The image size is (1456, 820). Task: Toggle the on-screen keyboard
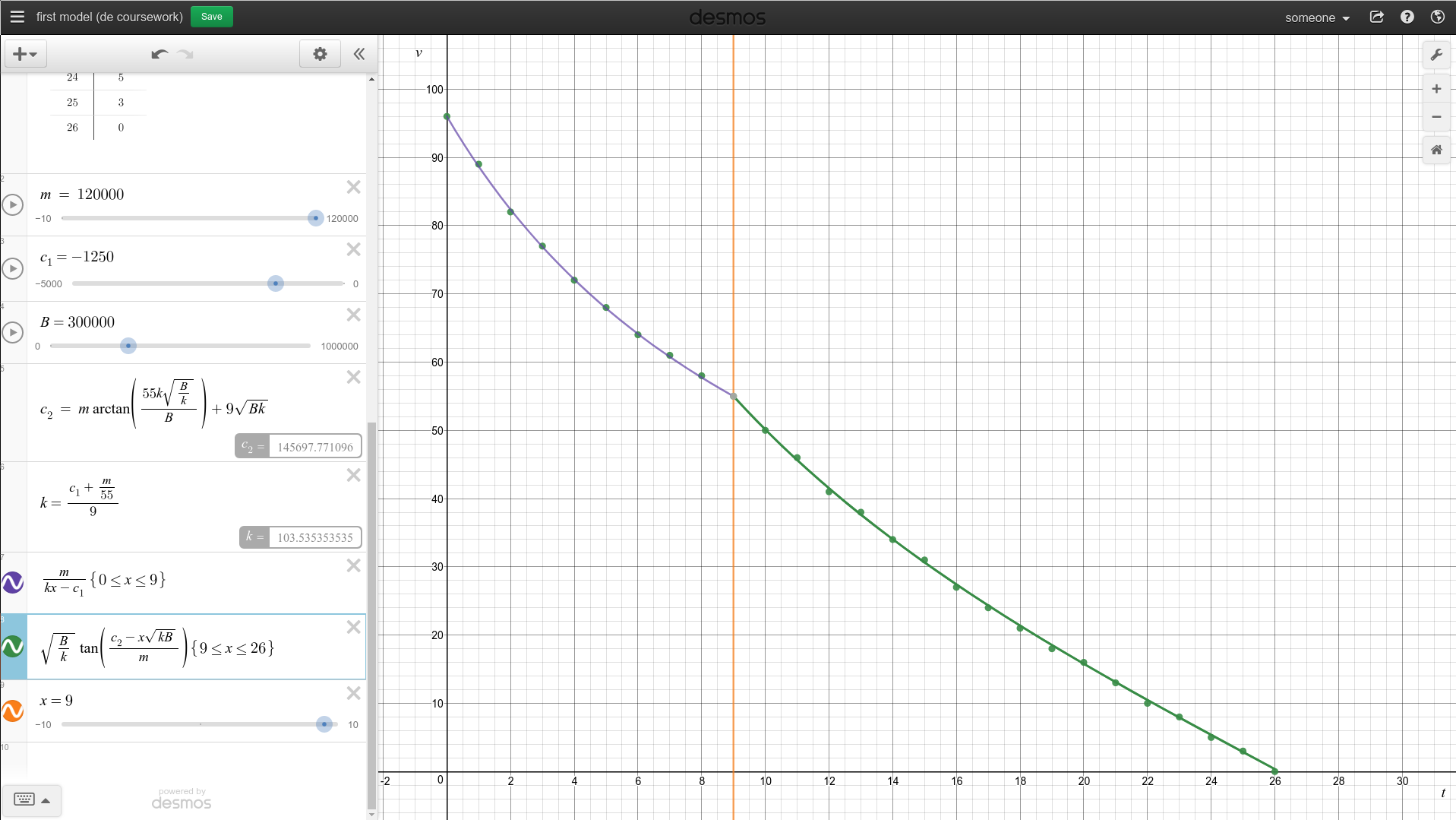pos(32,799)
